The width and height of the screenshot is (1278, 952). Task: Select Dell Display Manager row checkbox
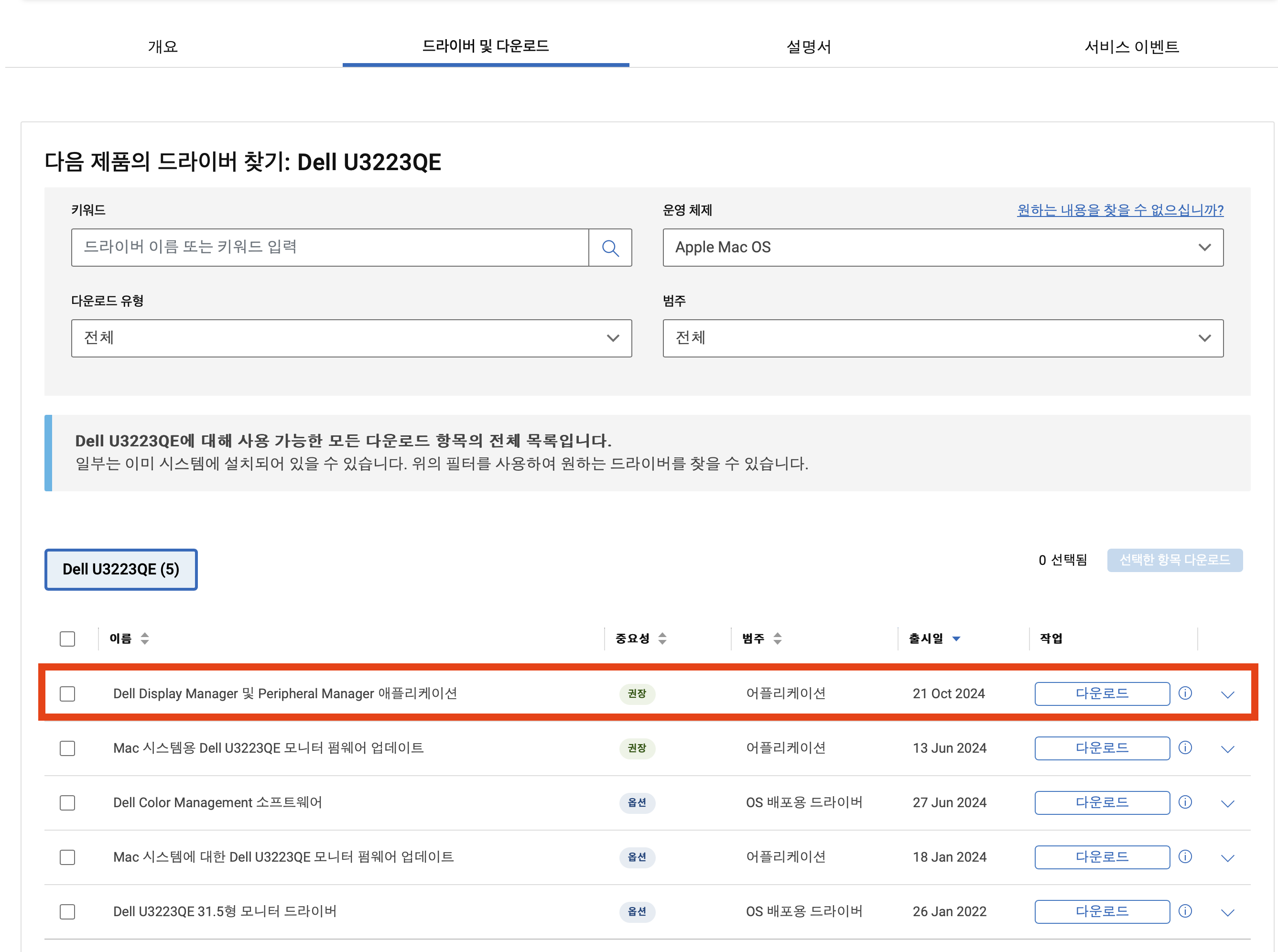click(x=67, y=693)
